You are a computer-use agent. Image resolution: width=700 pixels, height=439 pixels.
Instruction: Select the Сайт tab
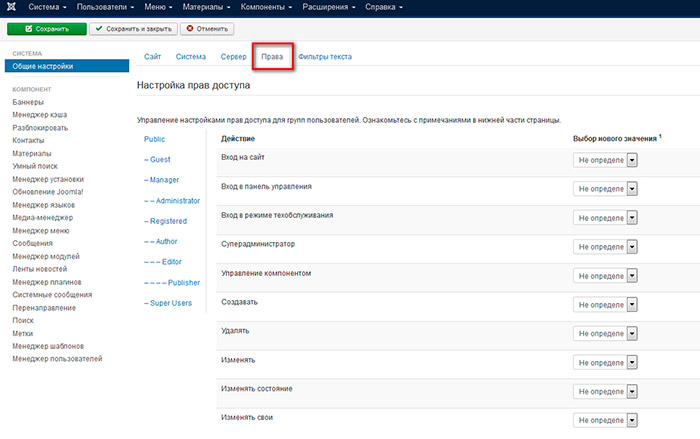(x=153, y=57)
